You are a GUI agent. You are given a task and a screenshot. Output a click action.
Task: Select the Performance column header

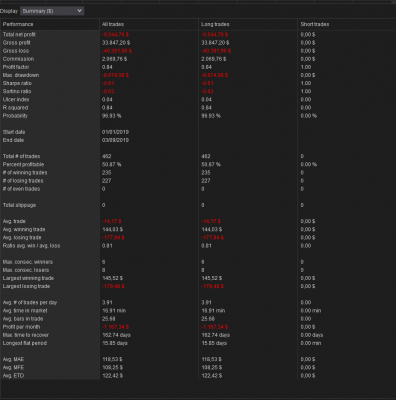click(18, 24)
